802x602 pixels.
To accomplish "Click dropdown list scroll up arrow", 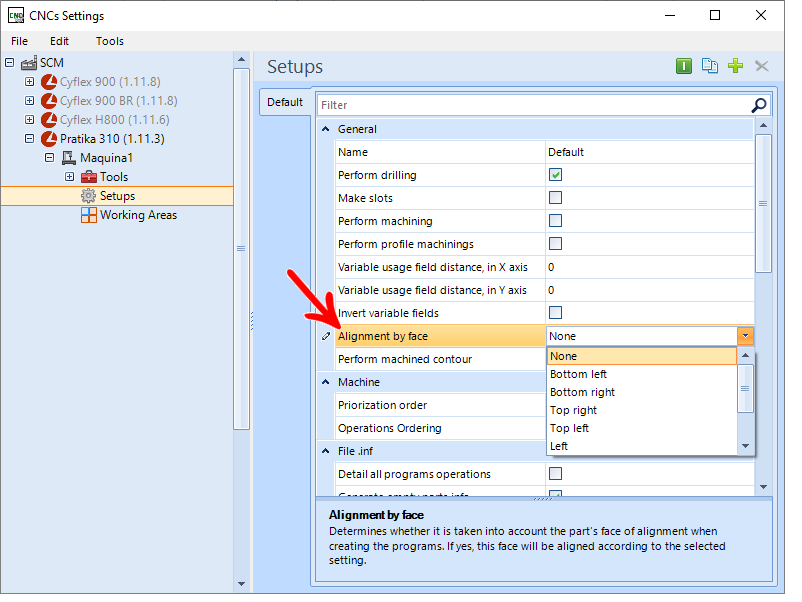I will coord(745,355).
